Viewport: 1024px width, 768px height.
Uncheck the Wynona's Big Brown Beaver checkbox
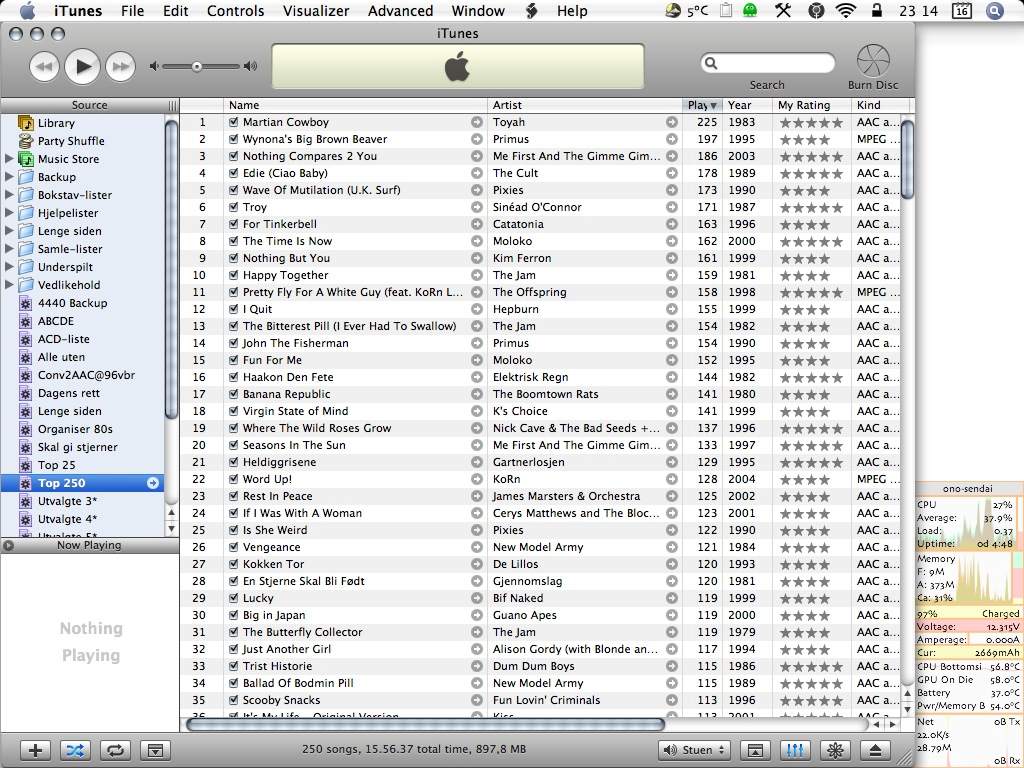coord(234,139)
